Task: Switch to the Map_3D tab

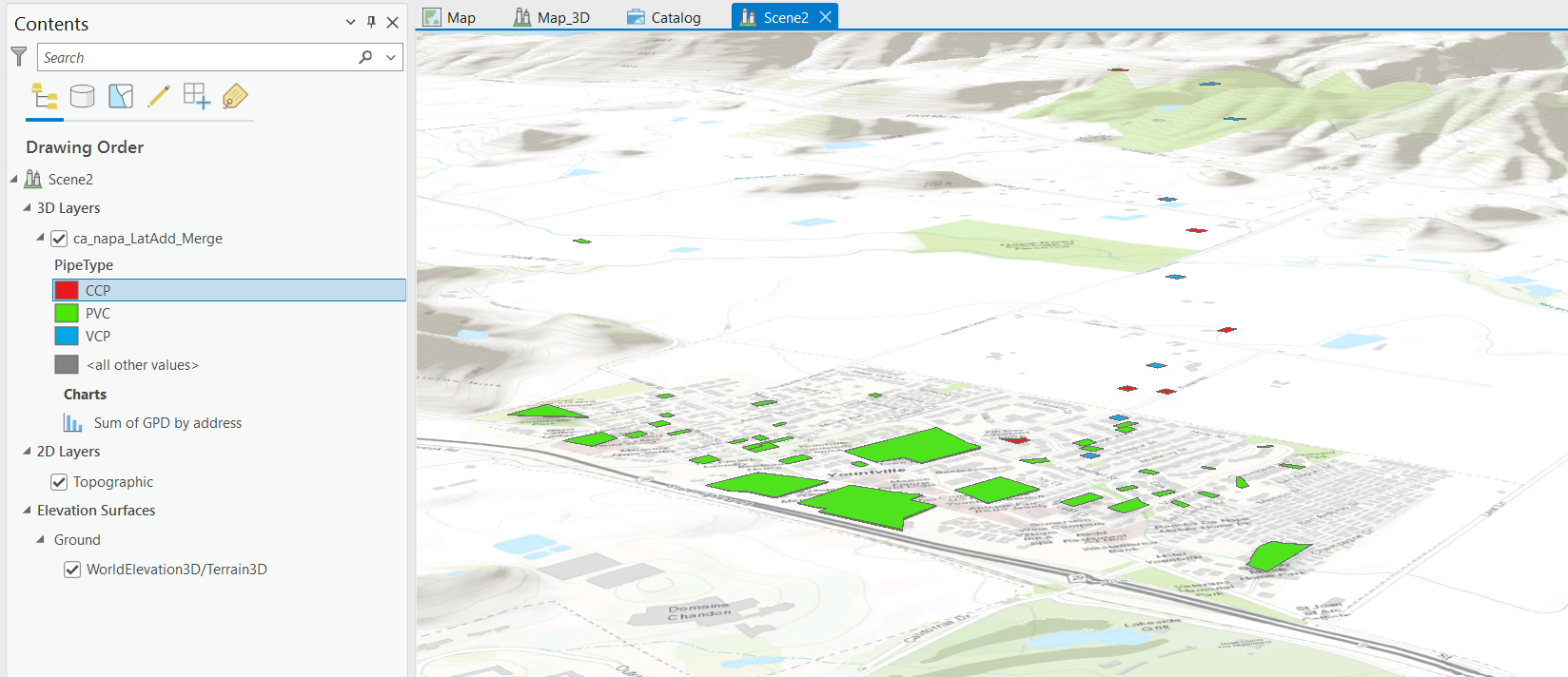Action: tap(552, 17)
